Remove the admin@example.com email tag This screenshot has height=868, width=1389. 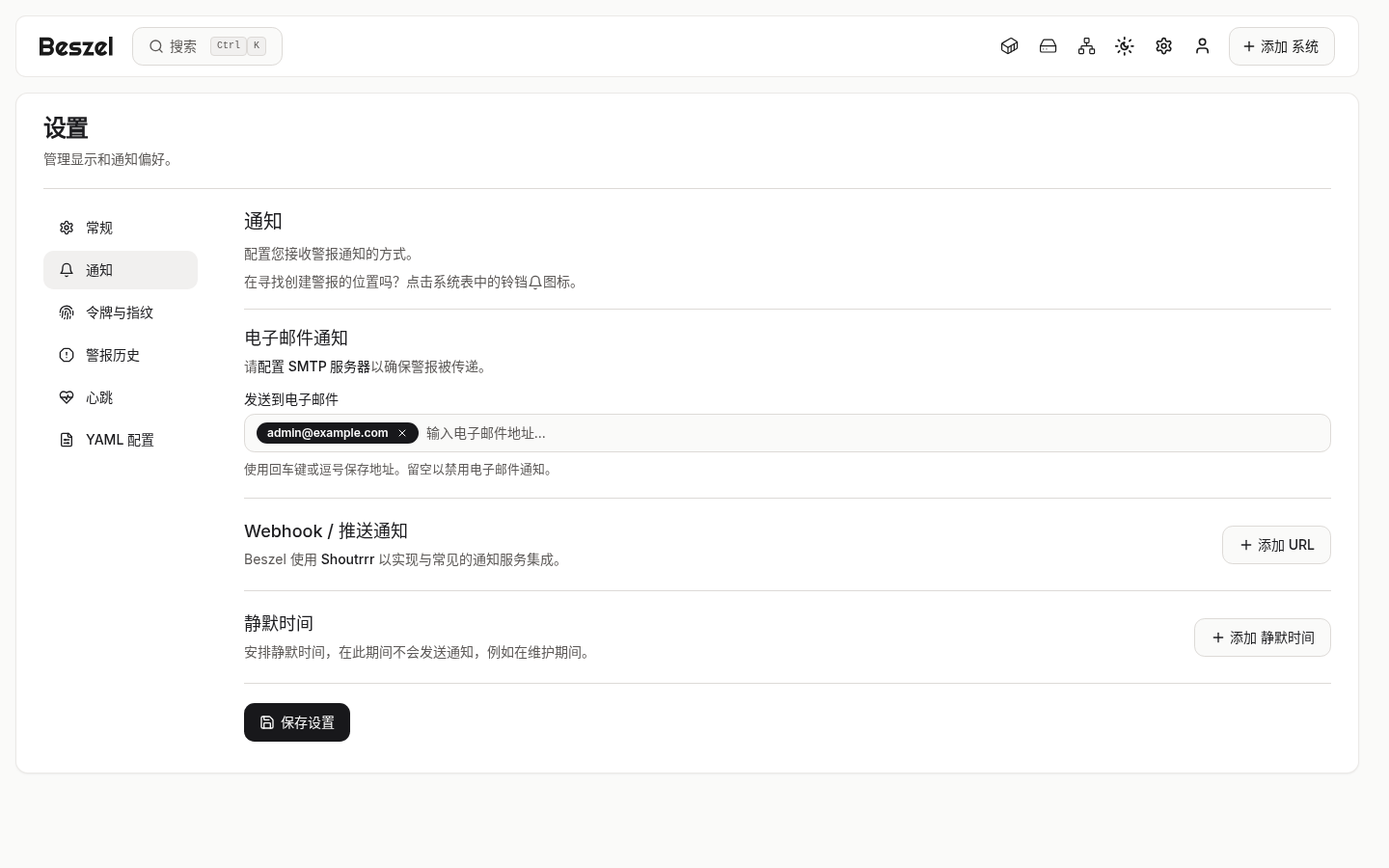pos(402,433)
